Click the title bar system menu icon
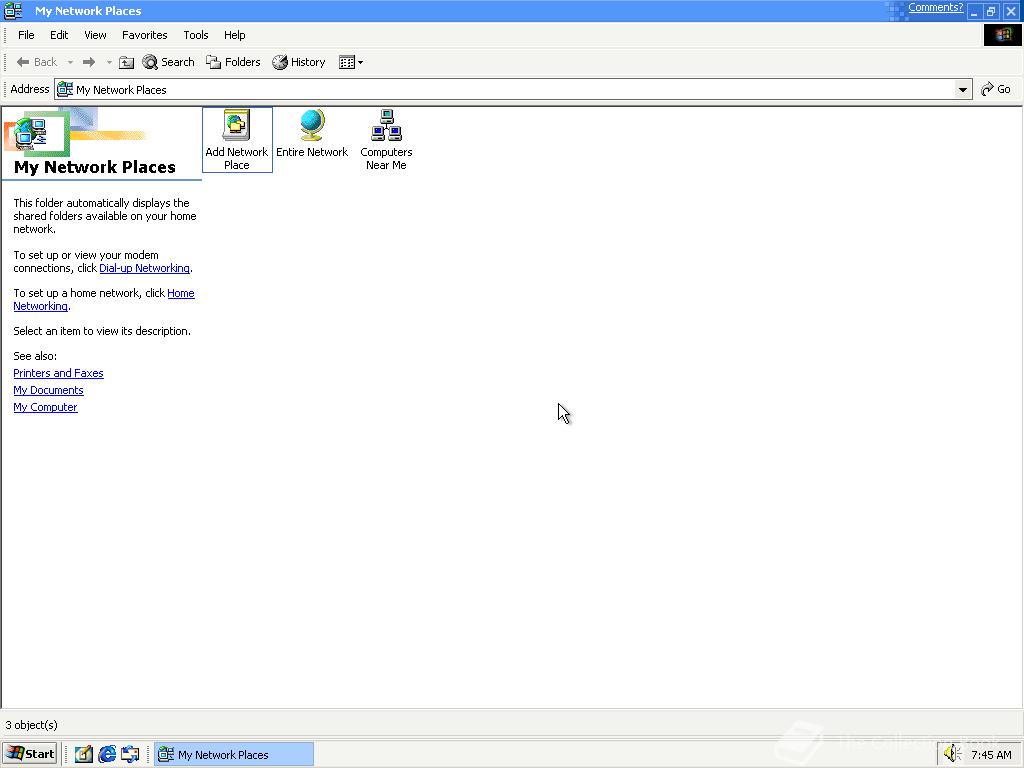The width and height of the screenshot is (1024, 768). [x=13, y=10]
